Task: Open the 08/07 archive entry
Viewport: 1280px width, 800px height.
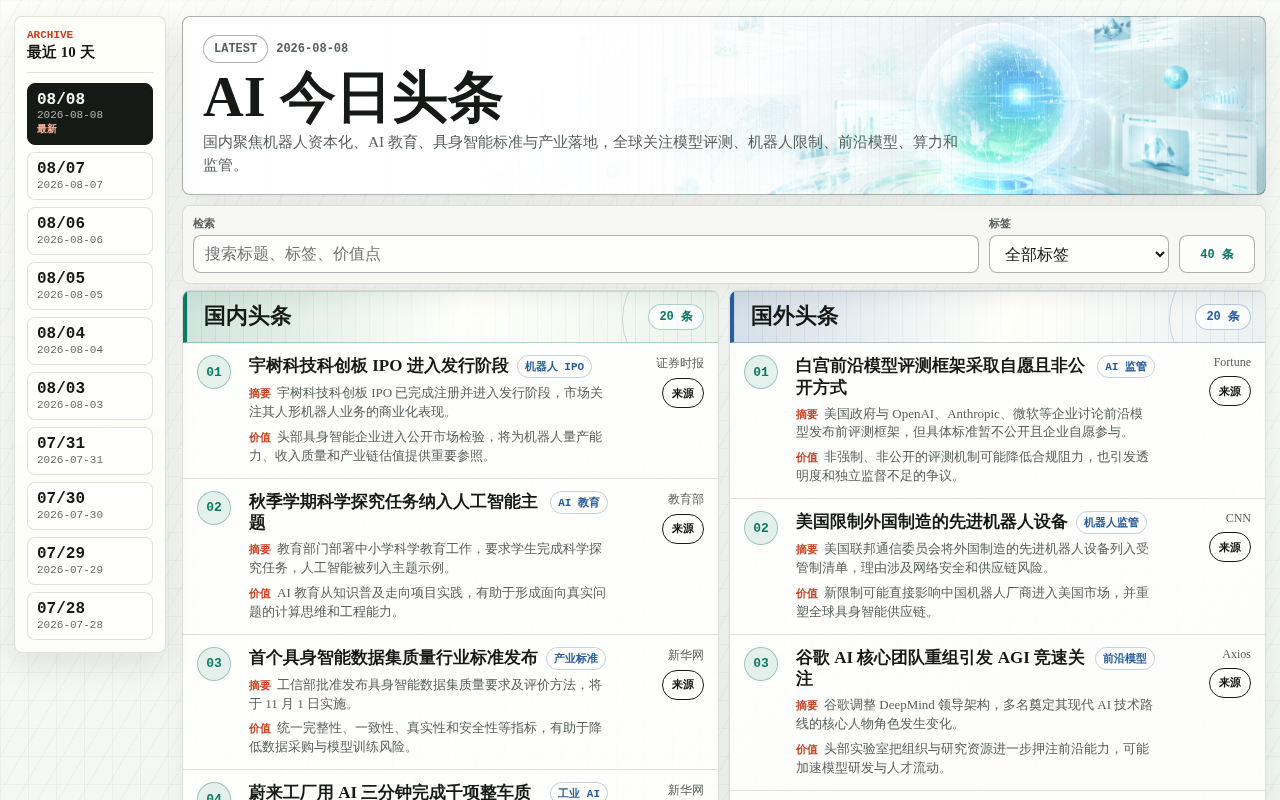Action: [90, 176]
